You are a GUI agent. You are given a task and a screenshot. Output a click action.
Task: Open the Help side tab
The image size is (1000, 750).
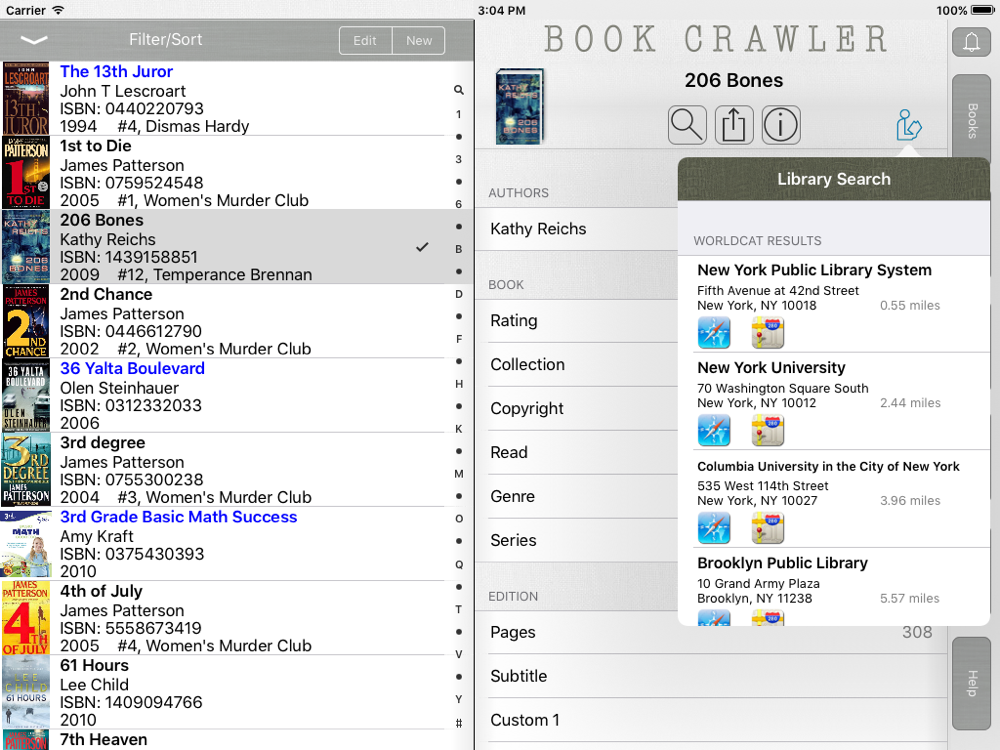971,683
